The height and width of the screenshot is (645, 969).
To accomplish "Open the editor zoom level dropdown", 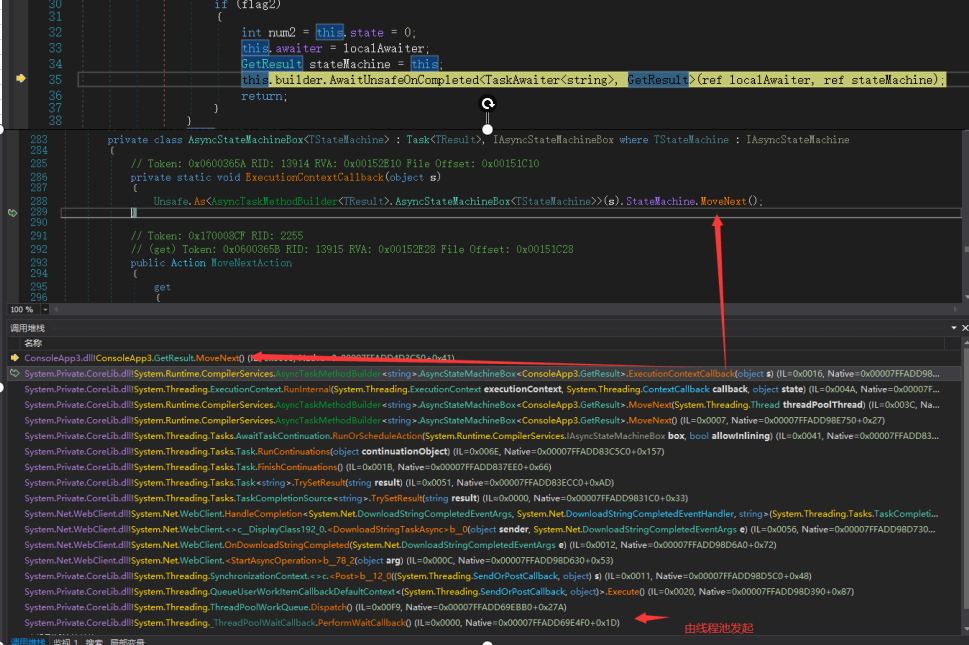I will [x=44, y=309].
